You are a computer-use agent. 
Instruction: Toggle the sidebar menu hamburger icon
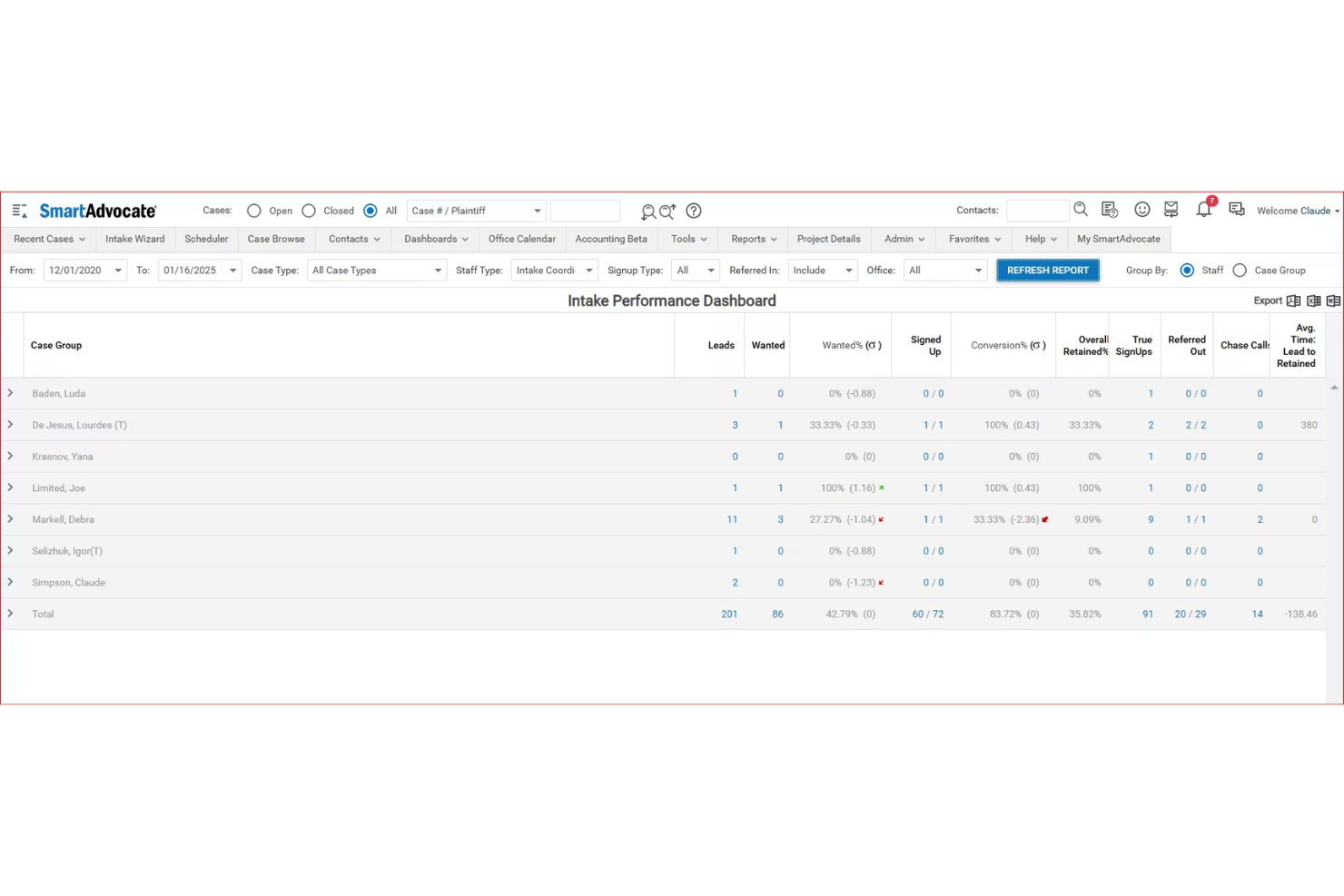(19, 211)
